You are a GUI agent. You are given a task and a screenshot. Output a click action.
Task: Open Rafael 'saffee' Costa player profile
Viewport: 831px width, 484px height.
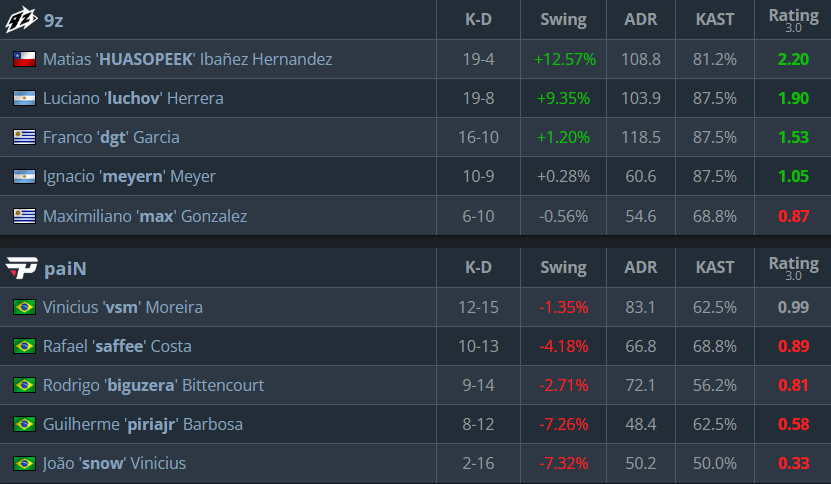click(117, 346)
